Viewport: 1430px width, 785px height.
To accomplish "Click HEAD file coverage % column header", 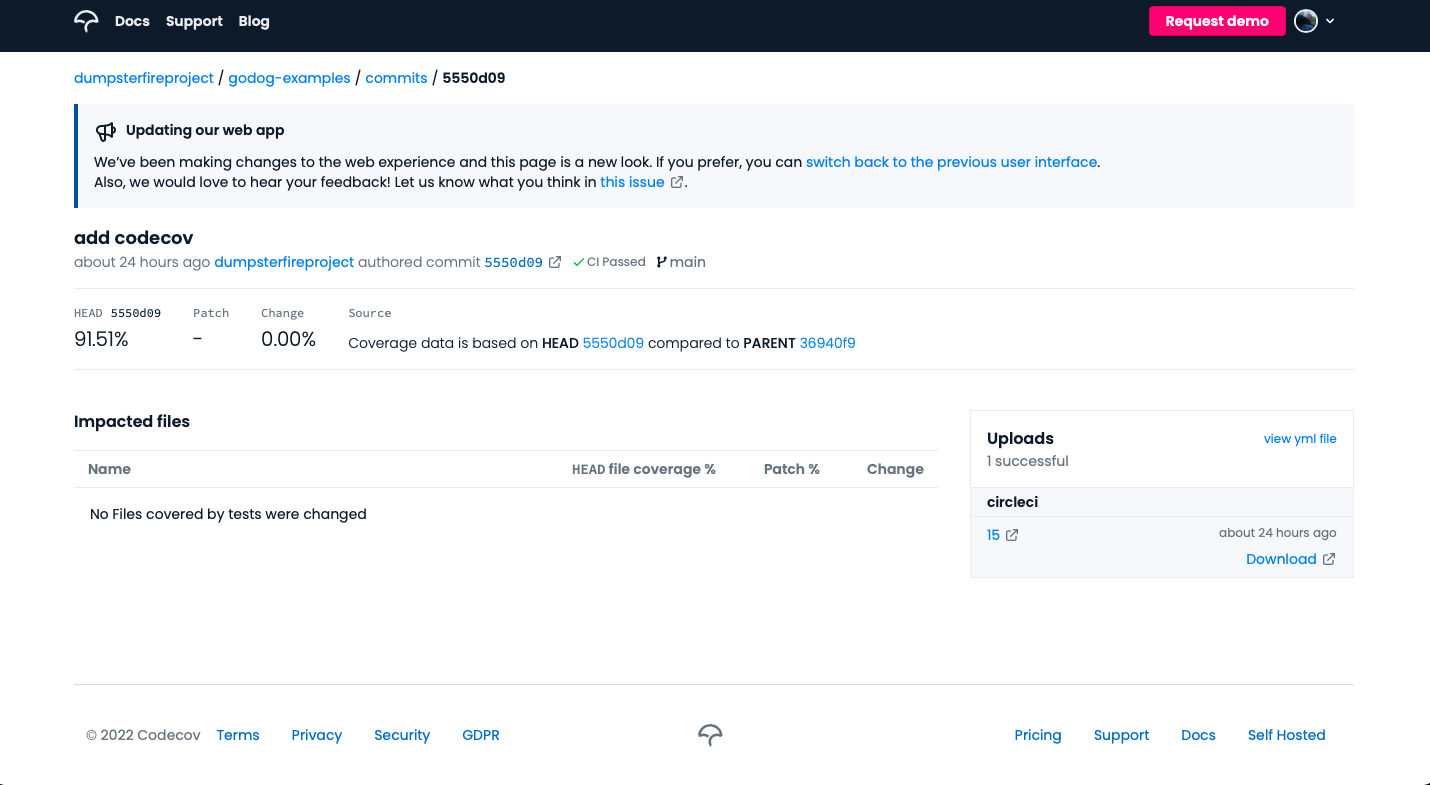I will (644, 469).
